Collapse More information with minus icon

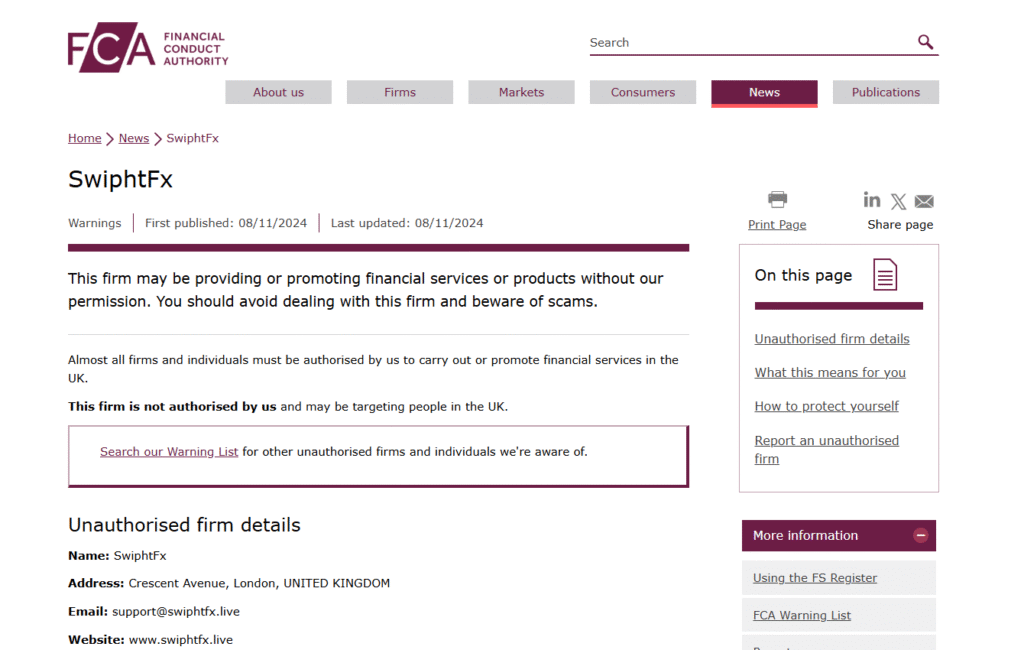point(921,536)
